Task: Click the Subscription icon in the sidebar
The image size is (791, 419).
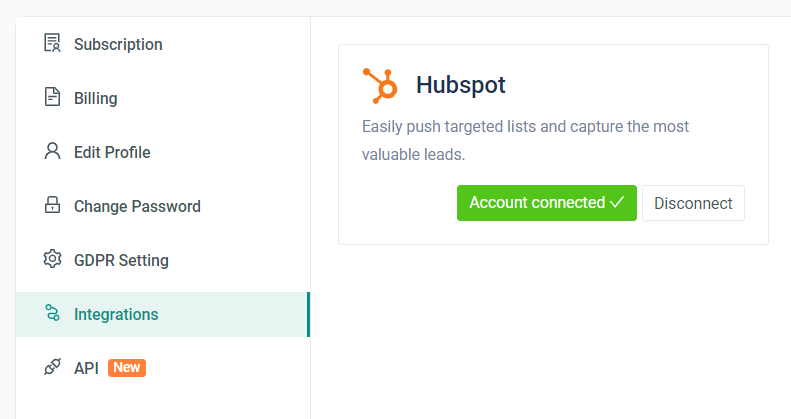Action: coord(52,44)
